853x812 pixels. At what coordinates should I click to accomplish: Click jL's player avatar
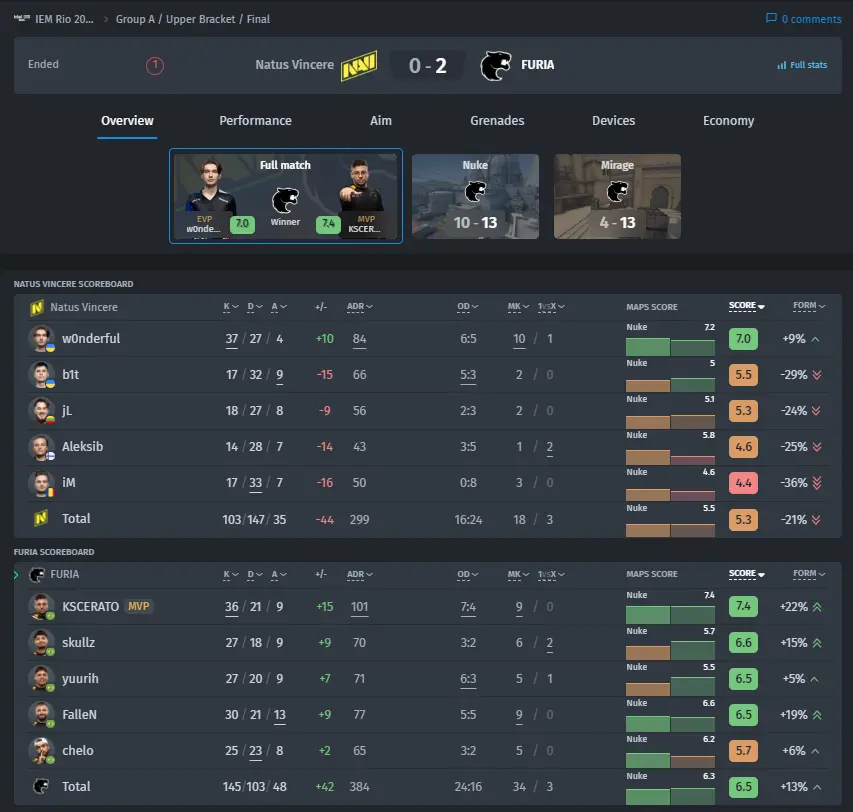(41, 410)
